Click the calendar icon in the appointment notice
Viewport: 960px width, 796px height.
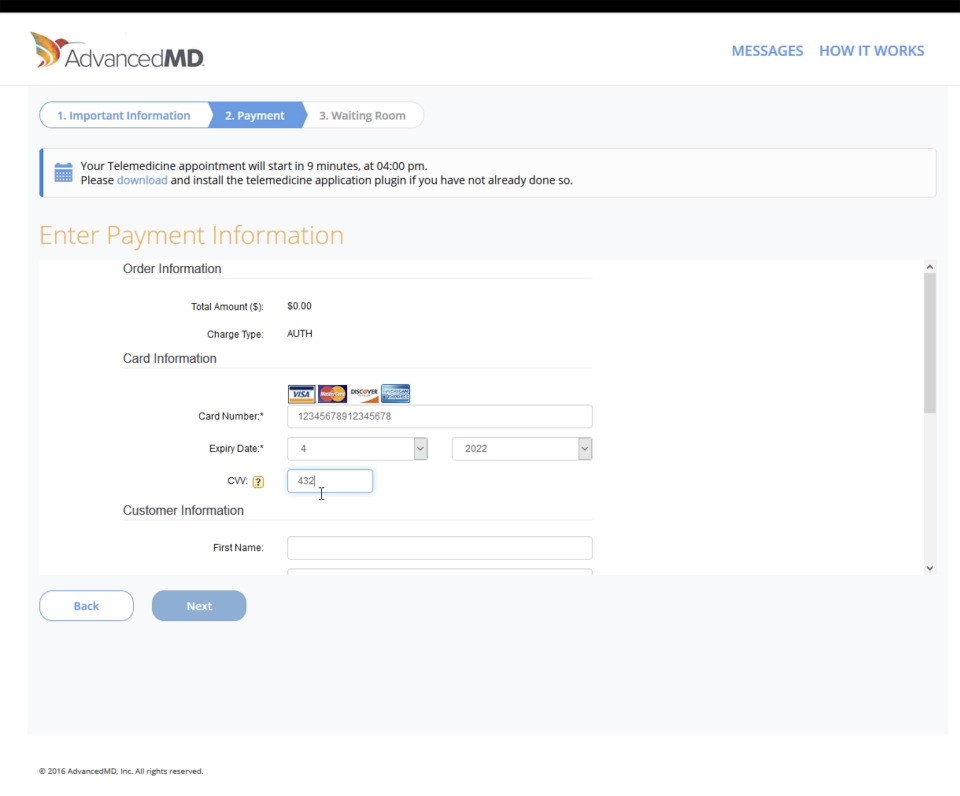click(x=61, y=172)
